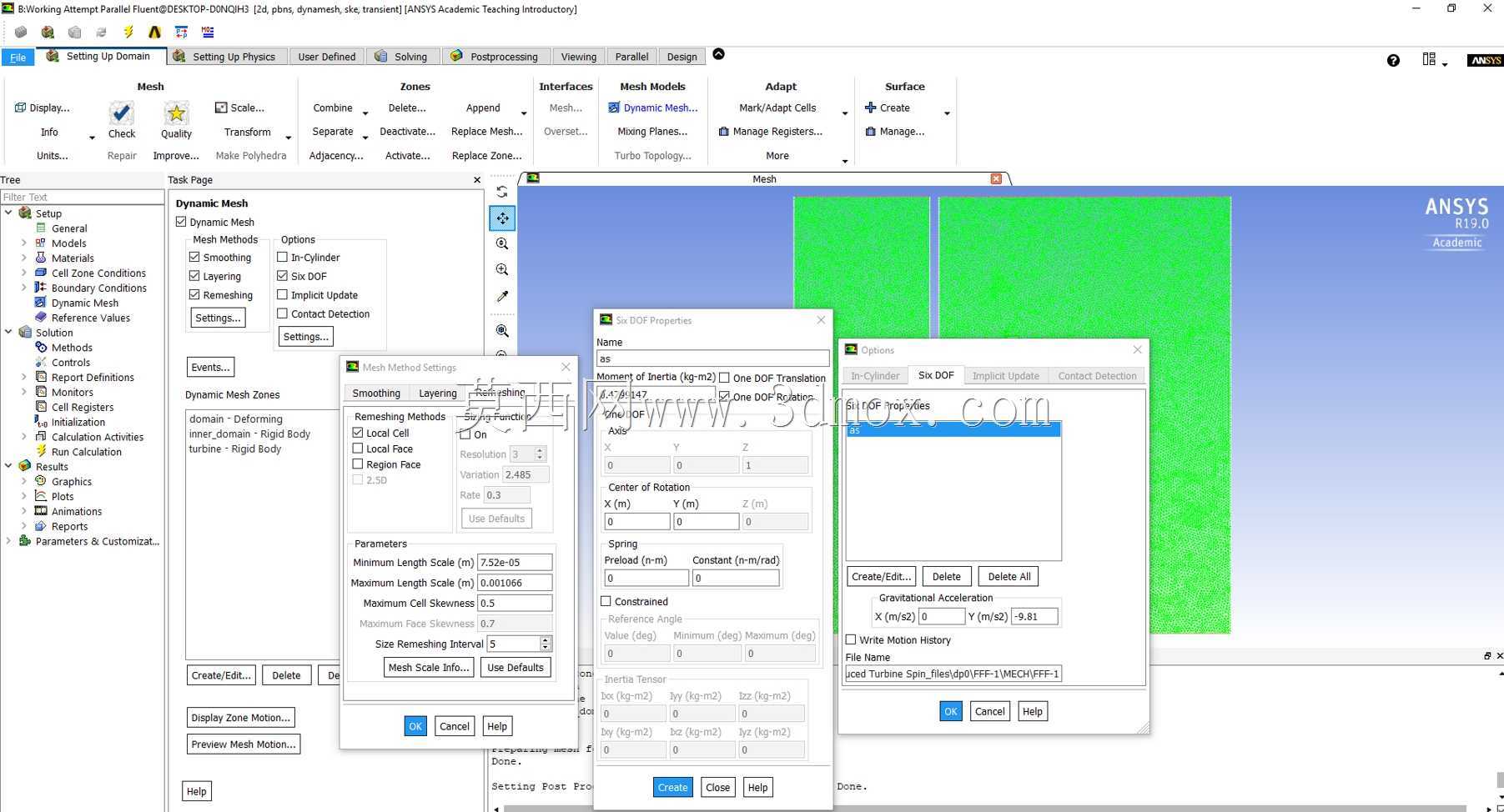Open the Postprocessing ribbon tab

coord(495,57)
